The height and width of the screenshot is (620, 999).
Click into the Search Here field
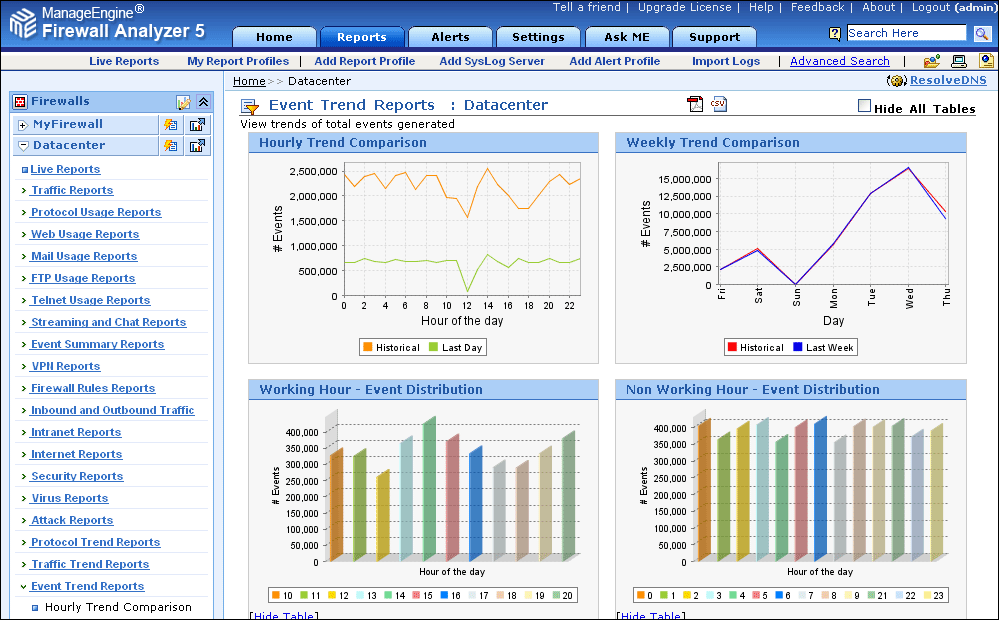click(x=906, y=33)
